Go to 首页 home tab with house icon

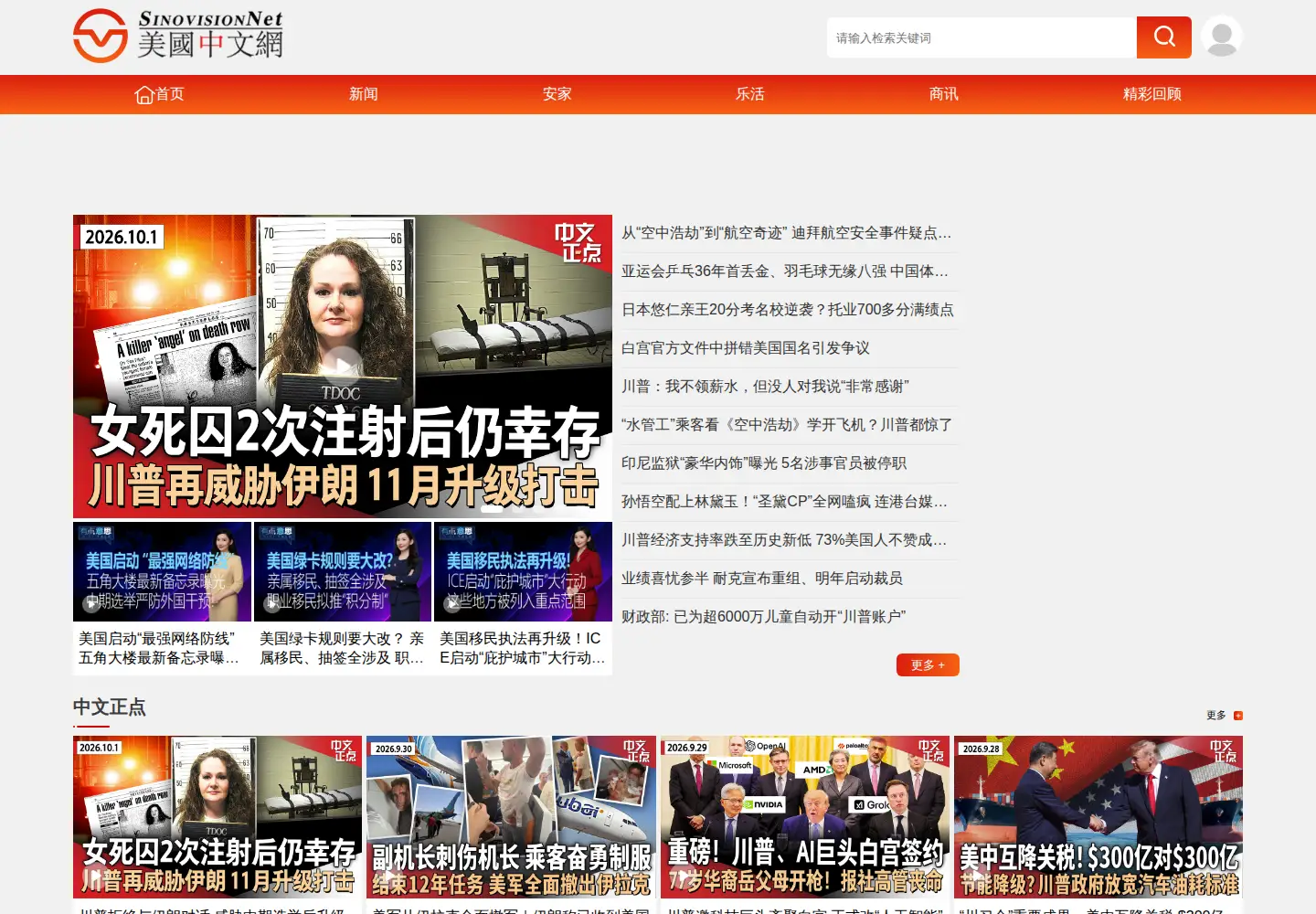pos(160,94)
